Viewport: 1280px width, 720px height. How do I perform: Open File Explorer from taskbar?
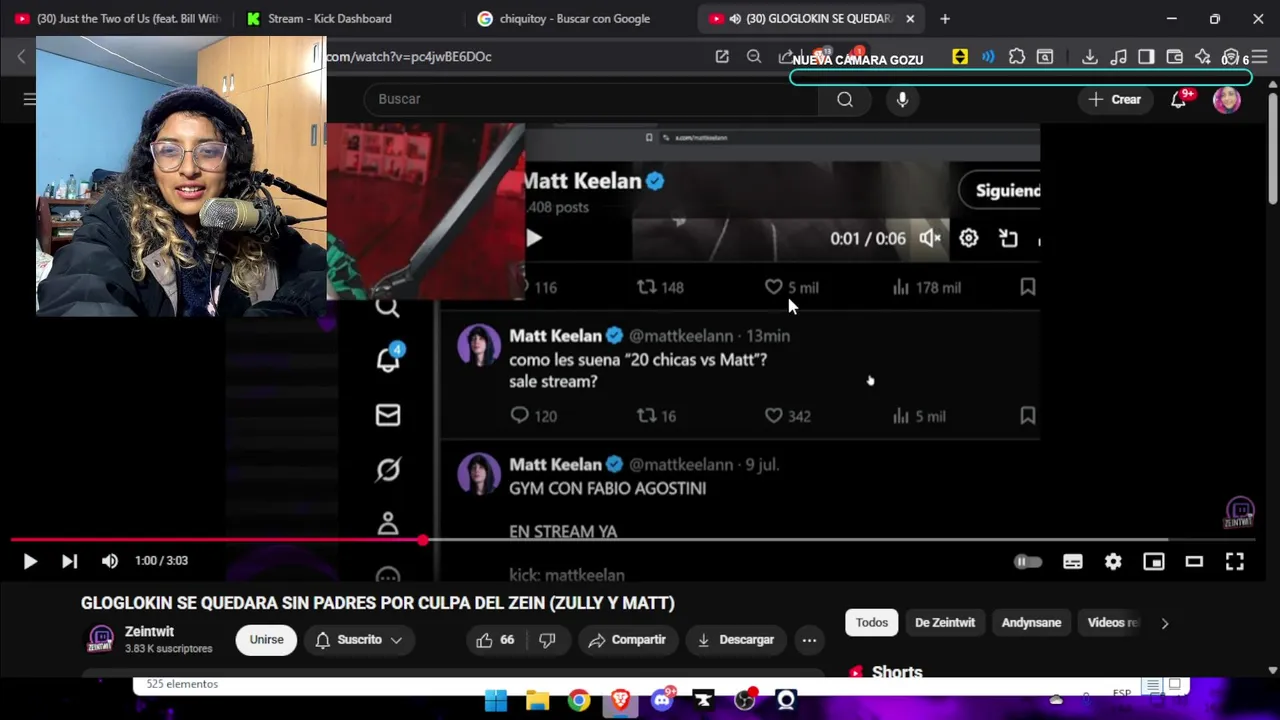(537, 701)
